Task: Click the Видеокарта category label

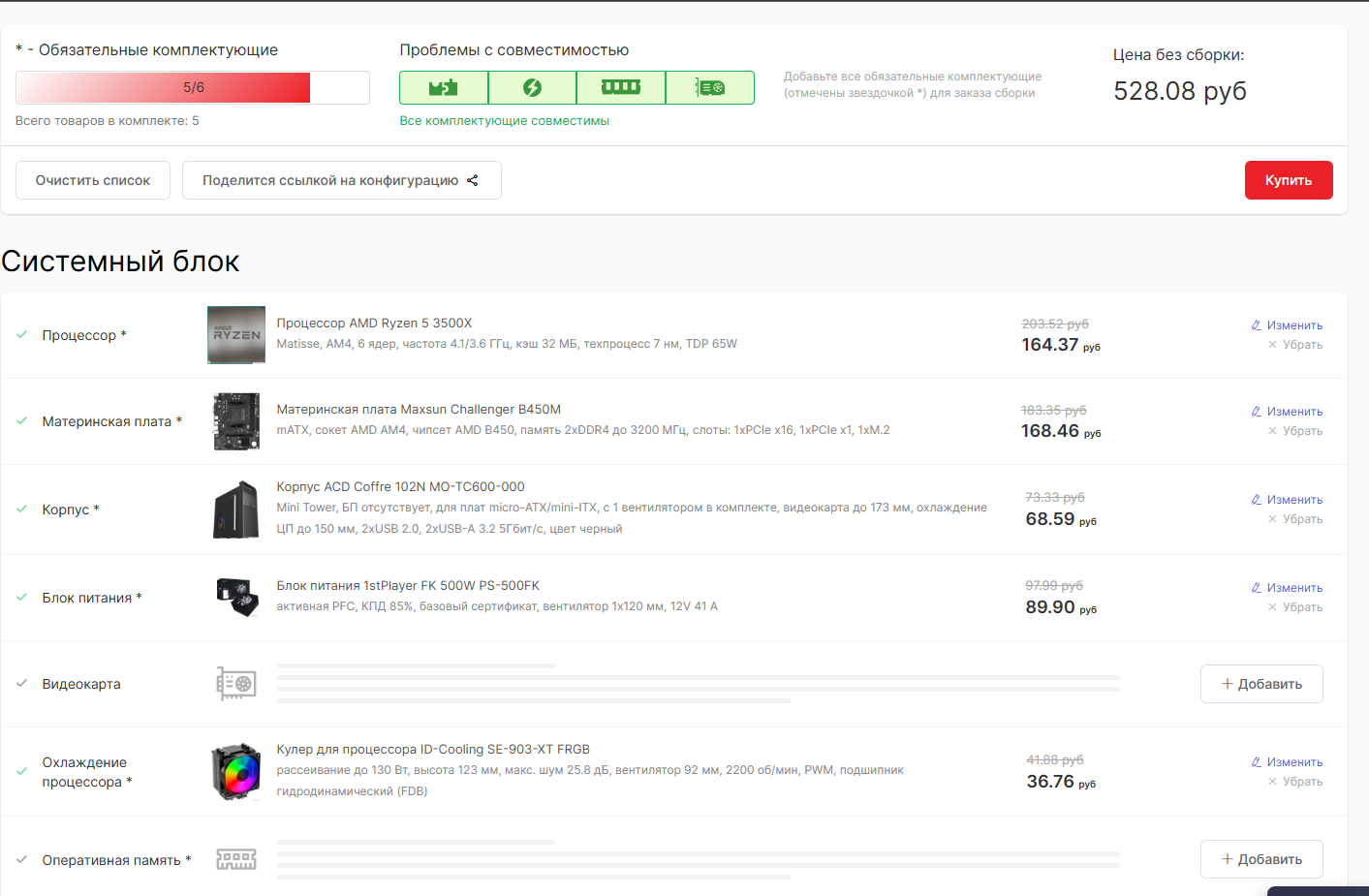Action: [x=81, y=684]
